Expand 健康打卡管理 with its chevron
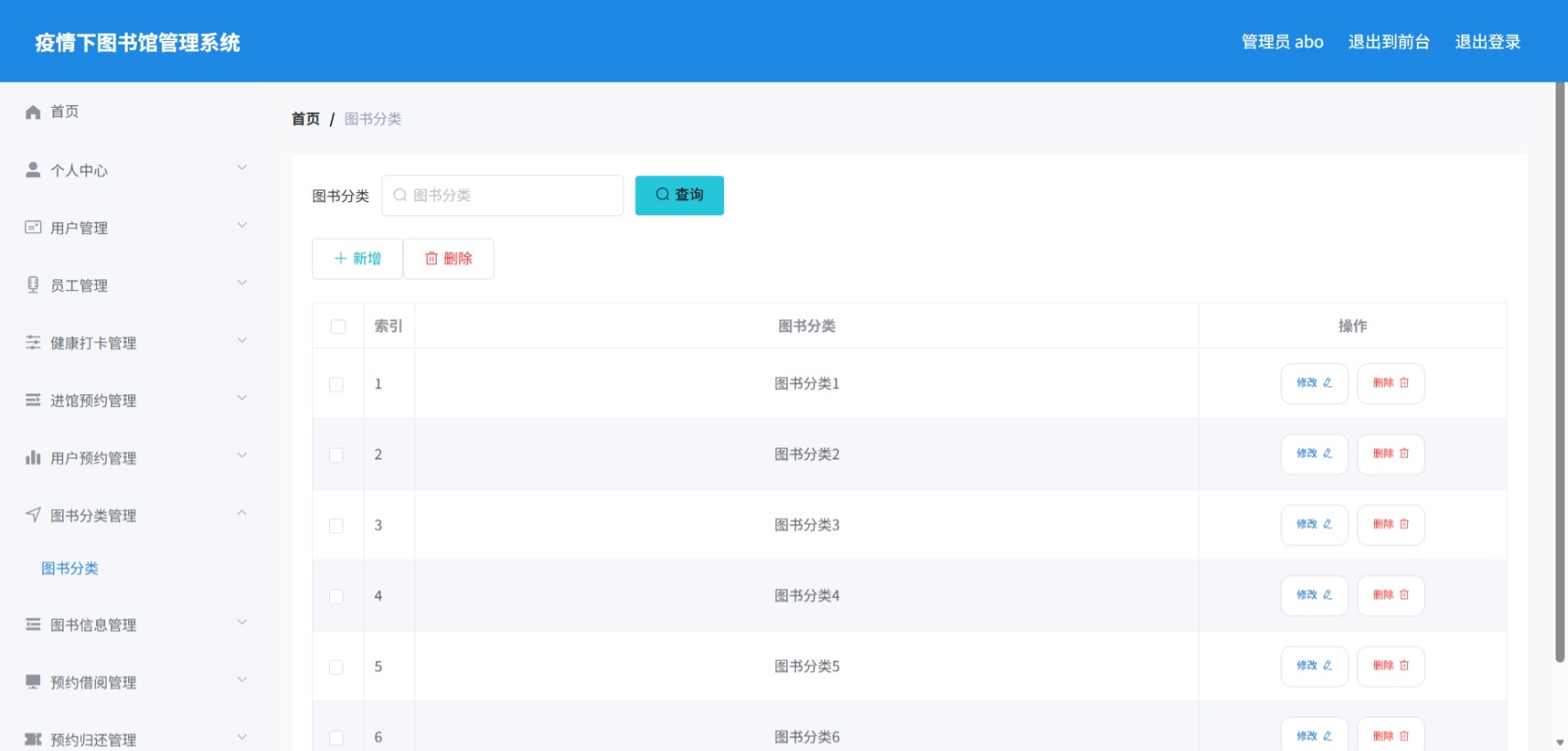Viewport: 1568px width, 751px height. coord(242,340)
